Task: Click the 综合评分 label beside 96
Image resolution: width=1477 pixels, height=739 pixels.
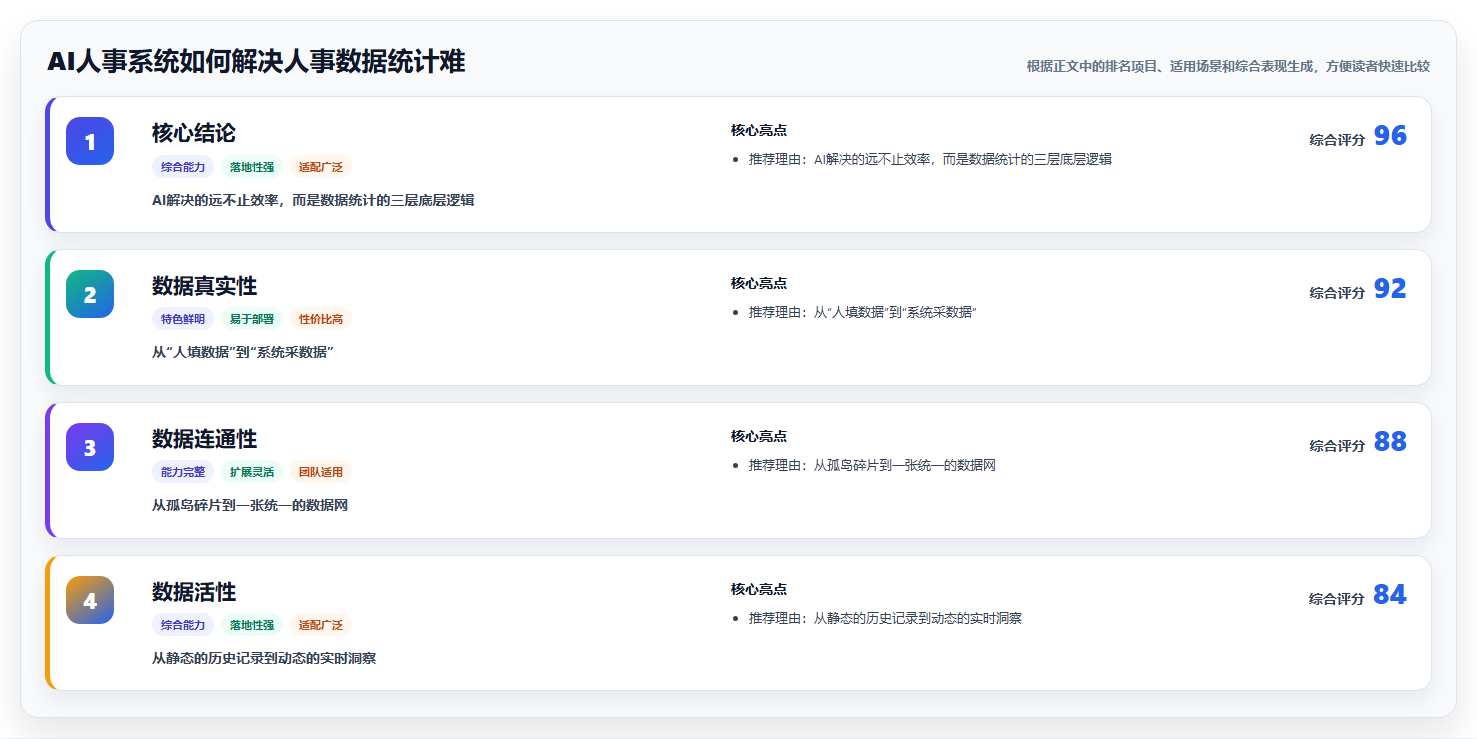Action: 1337,140
